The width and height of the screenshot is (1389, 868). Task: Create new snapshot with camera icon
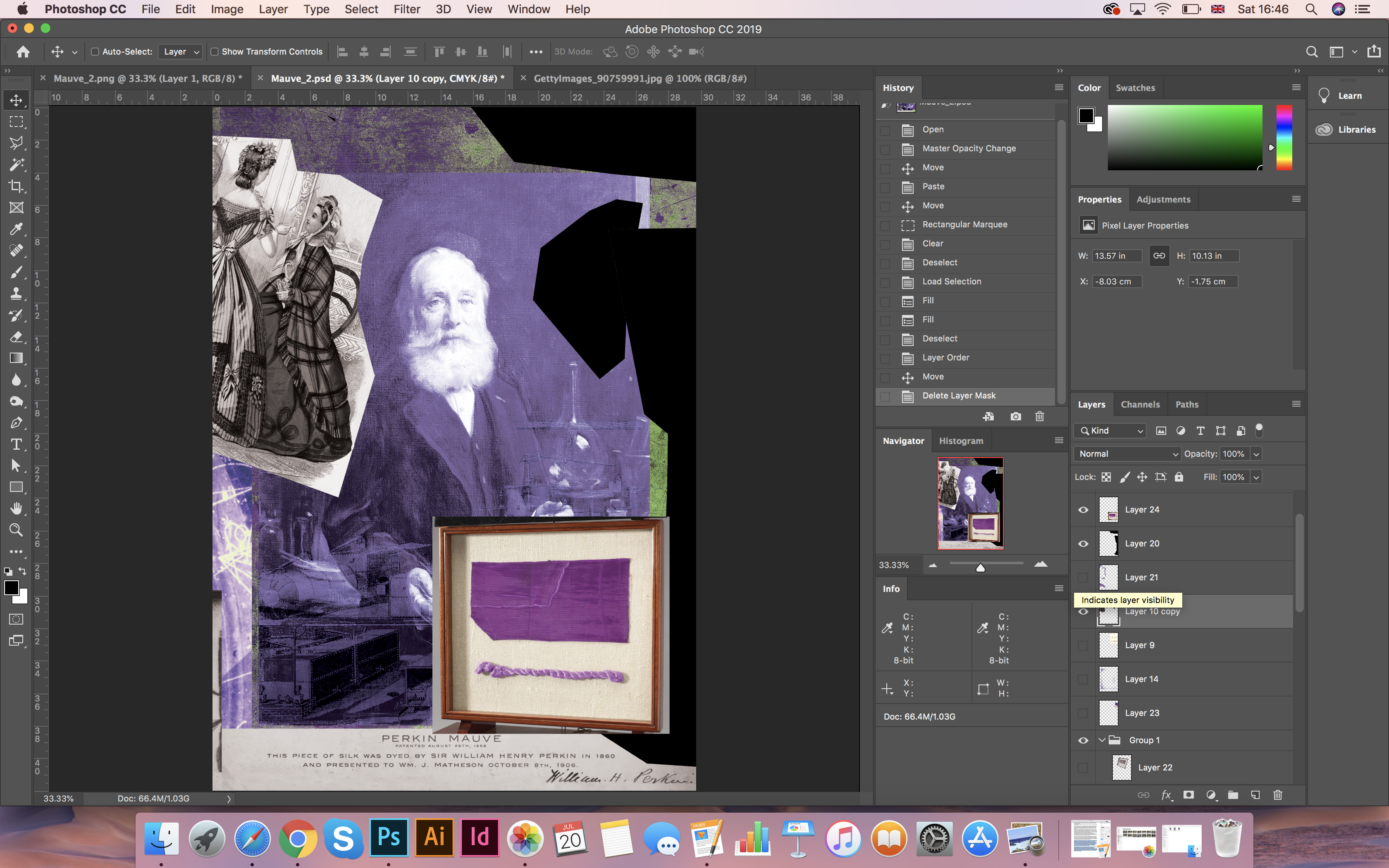tap(1015, 417)
